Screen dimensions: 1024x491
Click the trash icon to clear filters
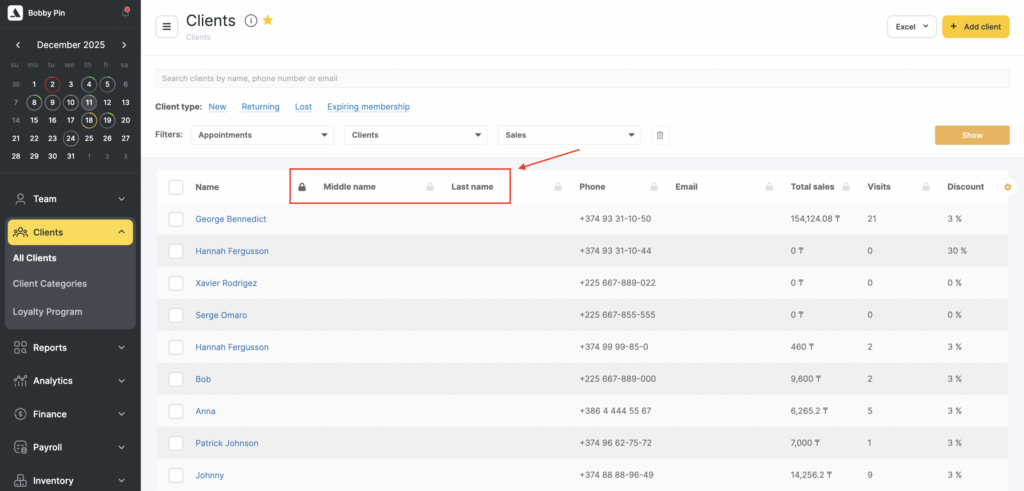pyautogui.click(x=660, y=135)
